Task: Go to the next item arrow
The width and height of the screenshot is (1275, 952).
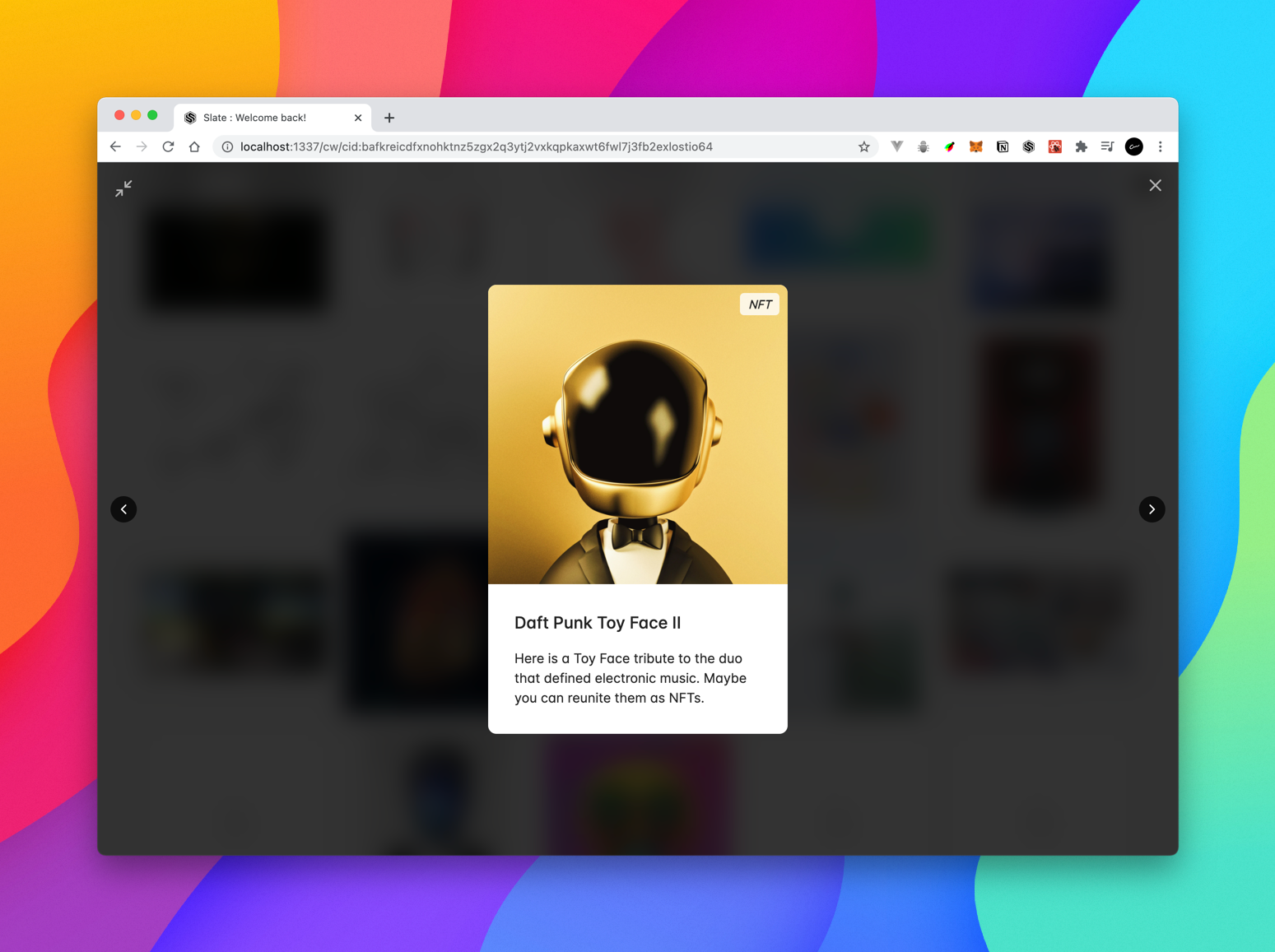Action: pyautogui.click(x=1152, y=509)
